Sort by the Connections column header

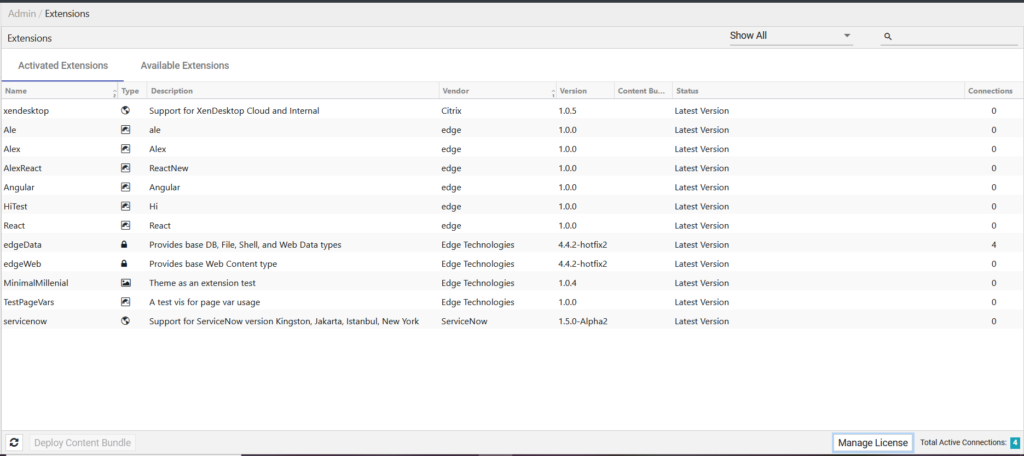[993, 91]
